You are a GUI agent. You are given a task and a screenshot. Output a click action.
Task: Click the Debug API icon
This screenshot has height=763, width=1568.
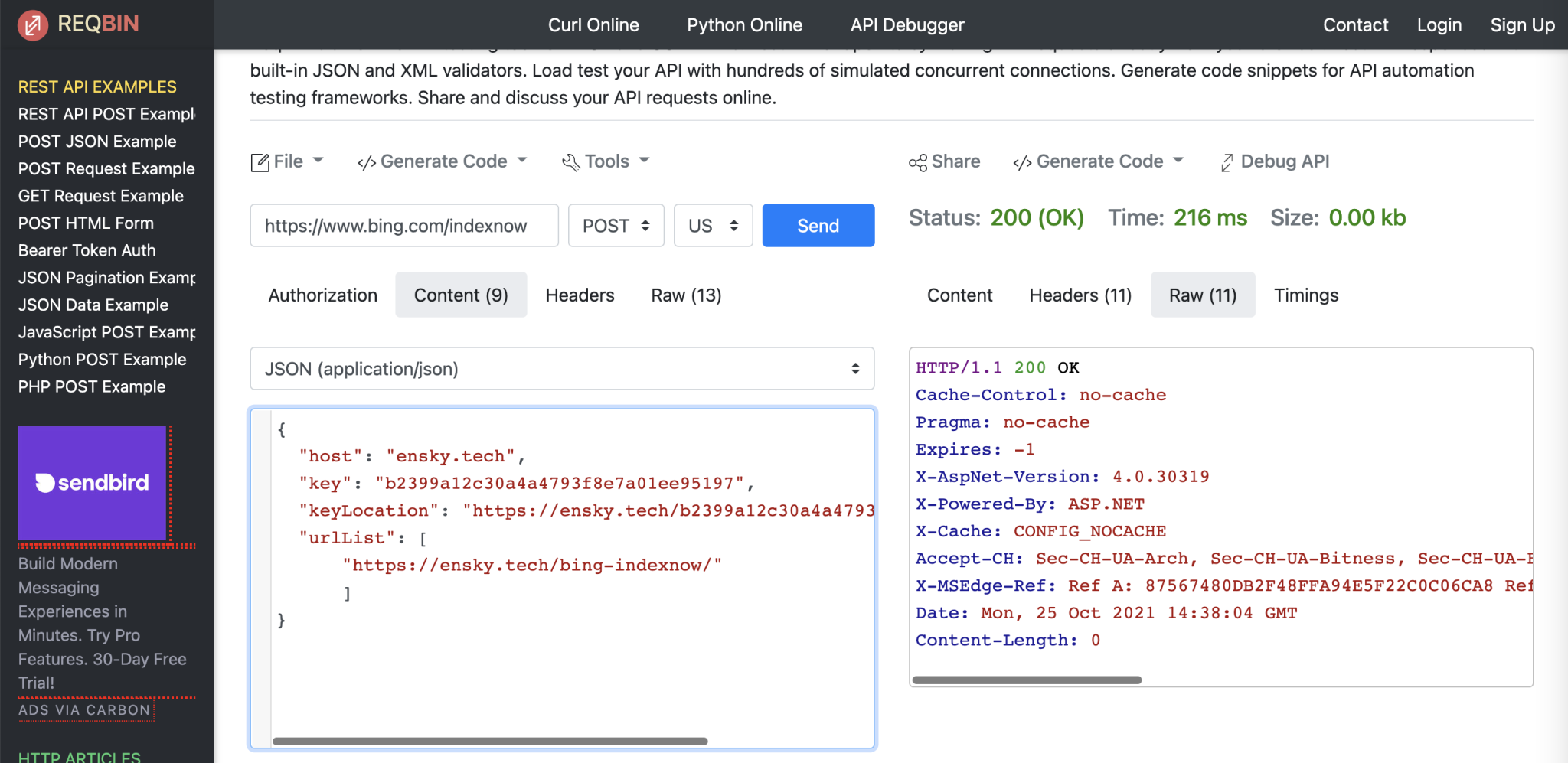[x=1227, y=162]
